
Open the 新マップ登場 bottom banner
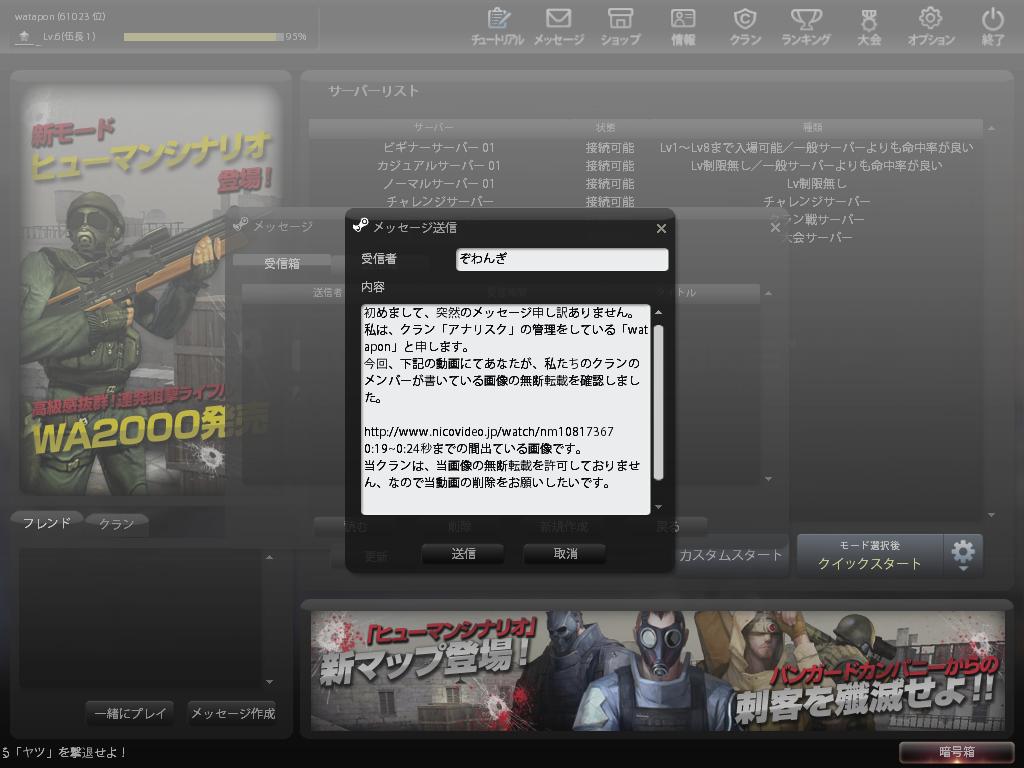click(657, 671)
